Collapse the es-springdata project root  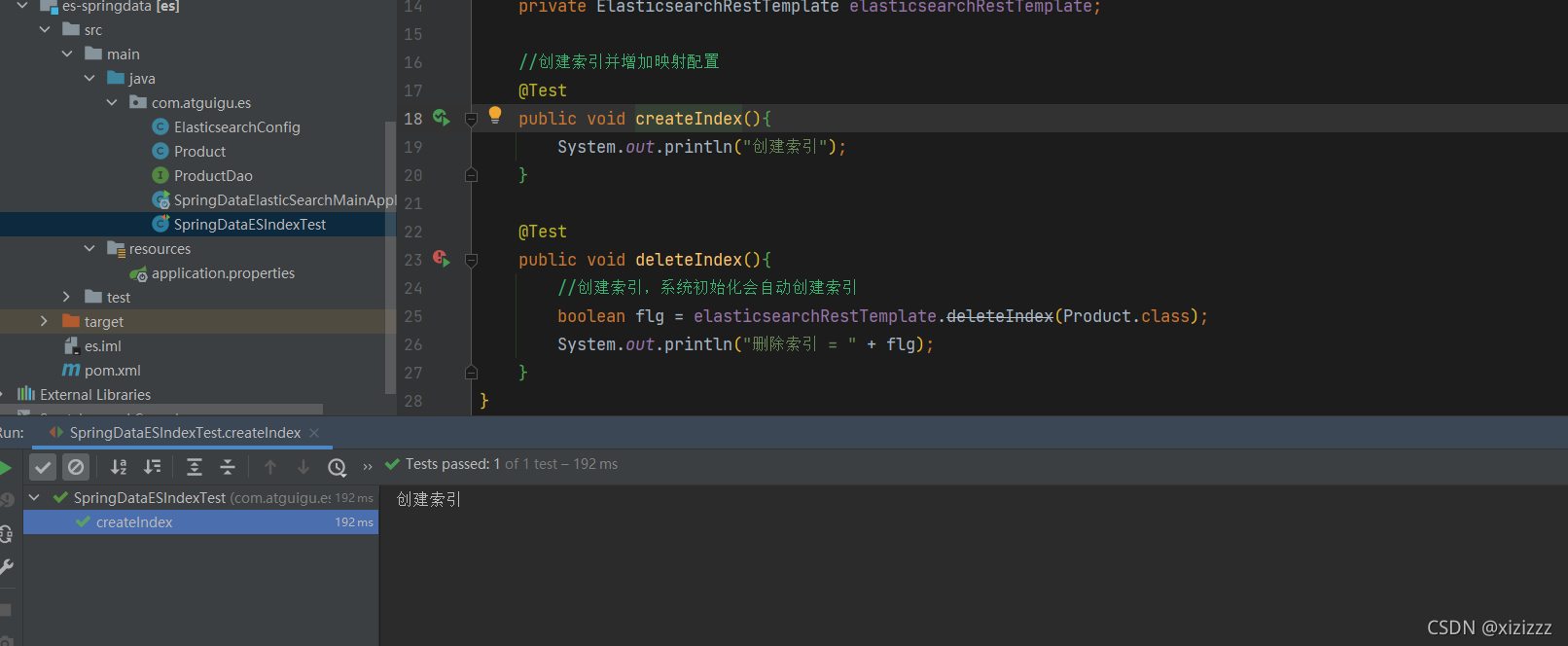tap(22, 6)
